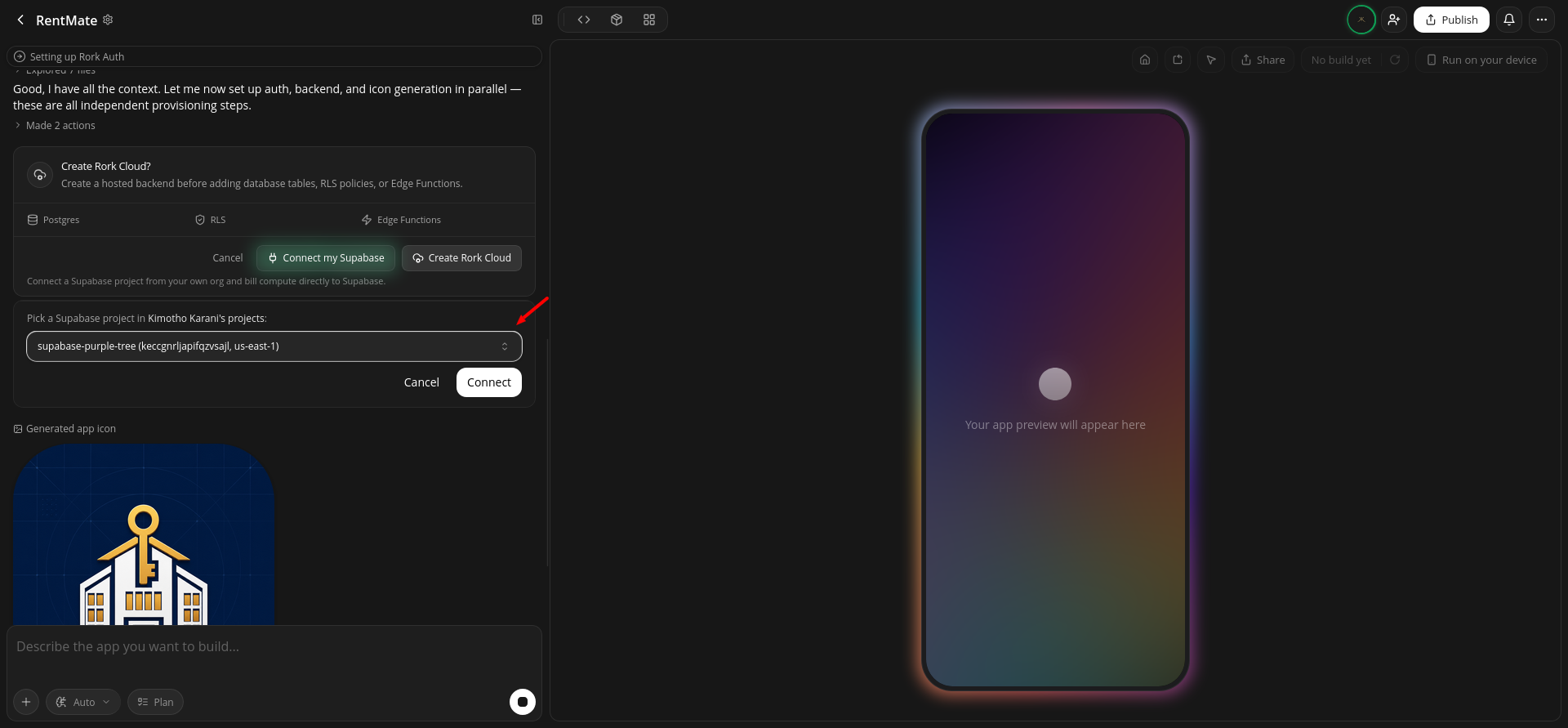Screen dimensions: 1568x728
Task: Activate the element select cursor tool
Action: (1211, 60)
